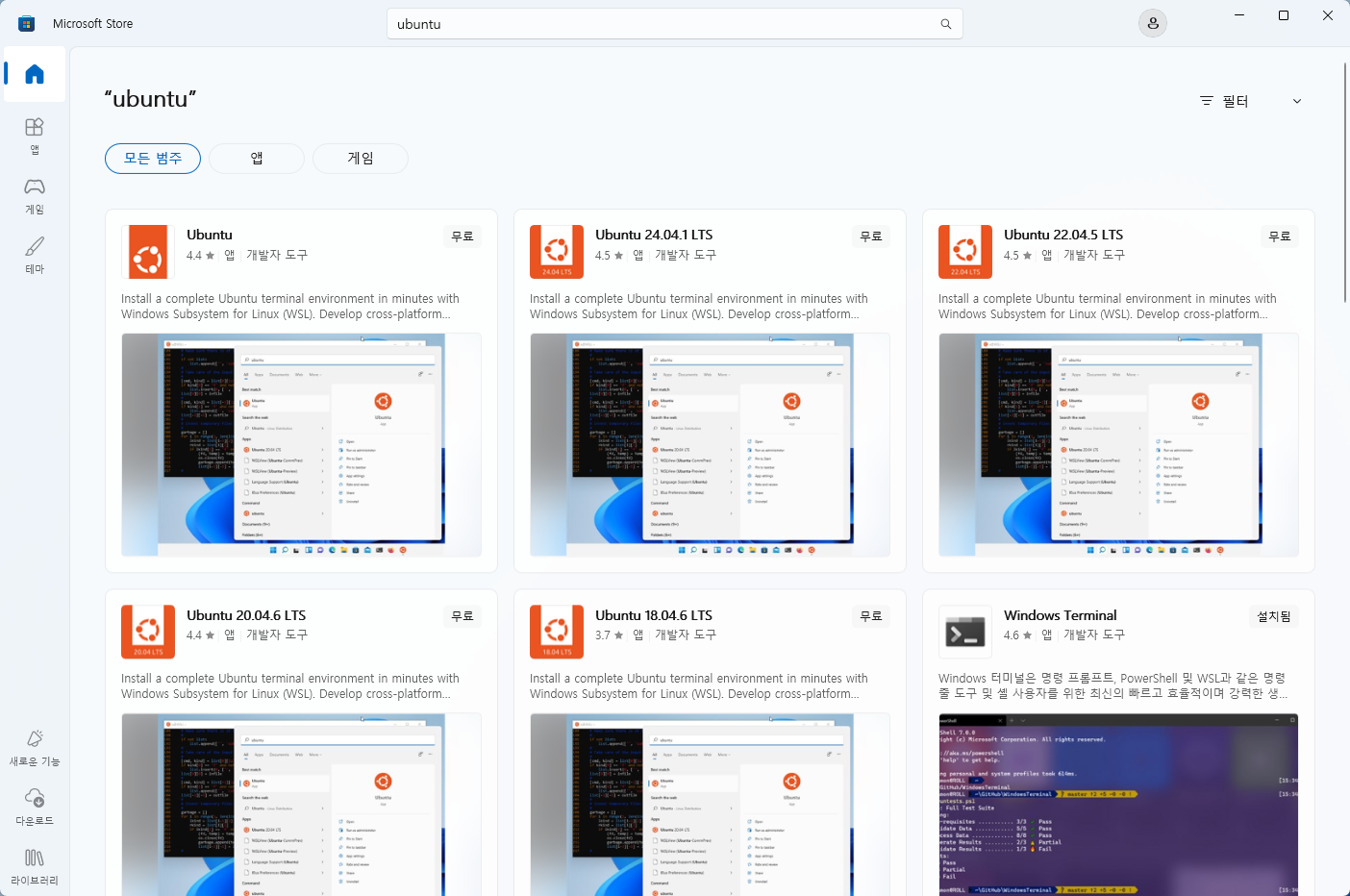Screen dimensions: 1350x896
Task: Click the 무료 button on Ubuntu 24.04.1 LTS
Action: point(871,236)
